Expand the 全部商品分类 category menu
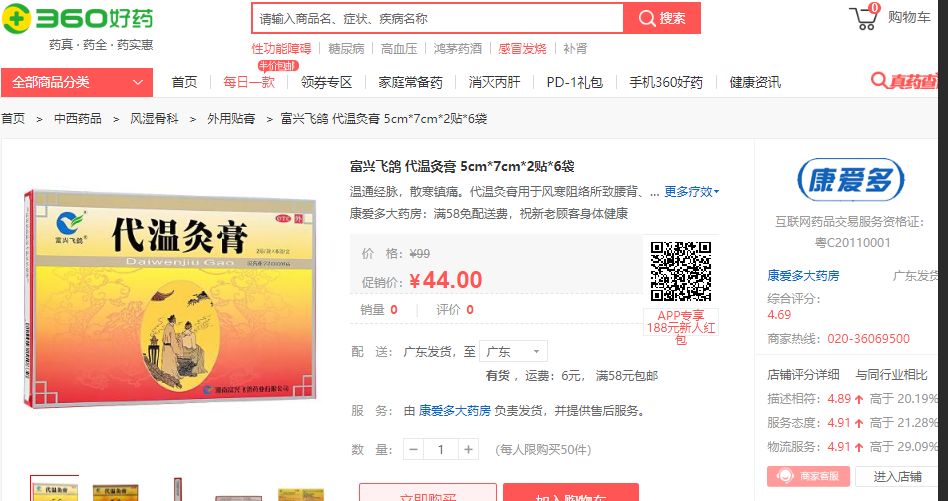Viewport: 948px width, 501px height. 77,82
